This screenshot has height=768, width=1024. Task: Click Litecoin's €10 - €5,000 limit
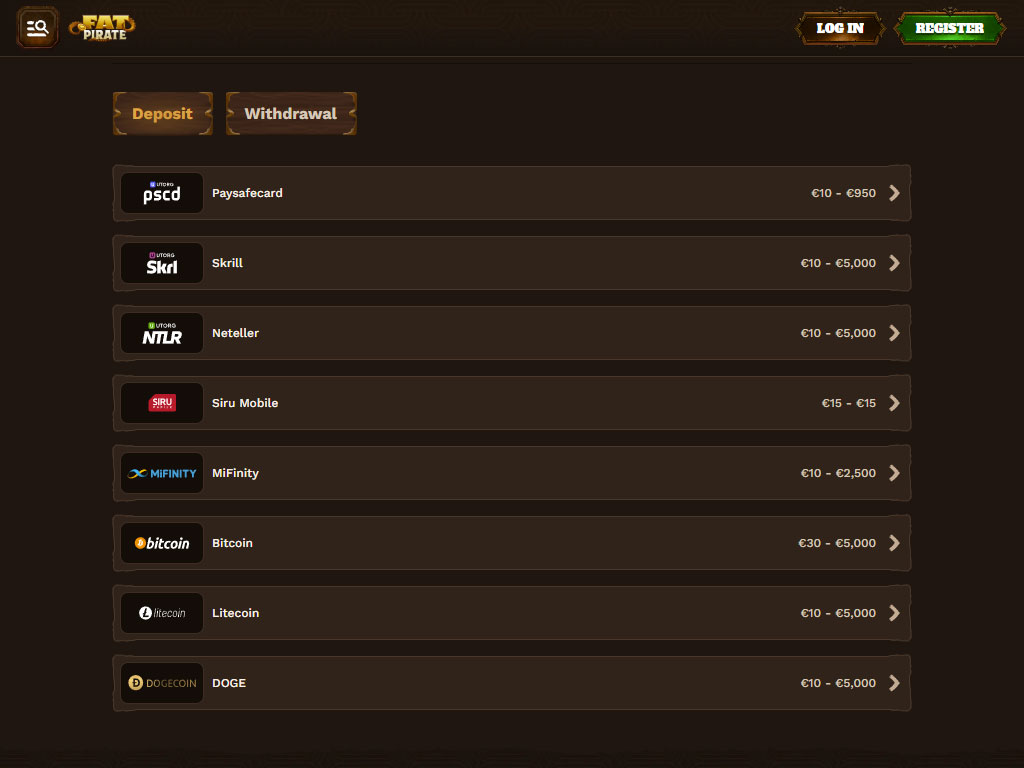[838, 613]
